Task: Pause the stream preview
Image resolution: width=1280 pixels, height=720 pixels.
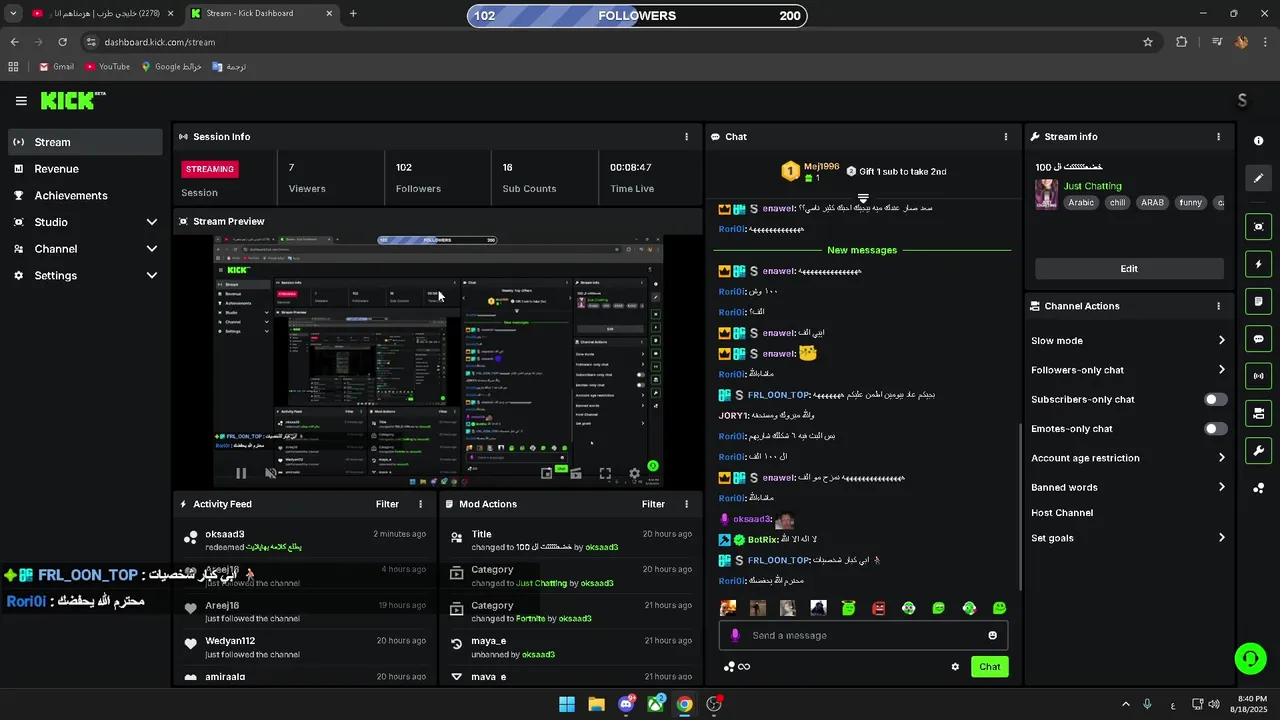Action: coord(241,473)
